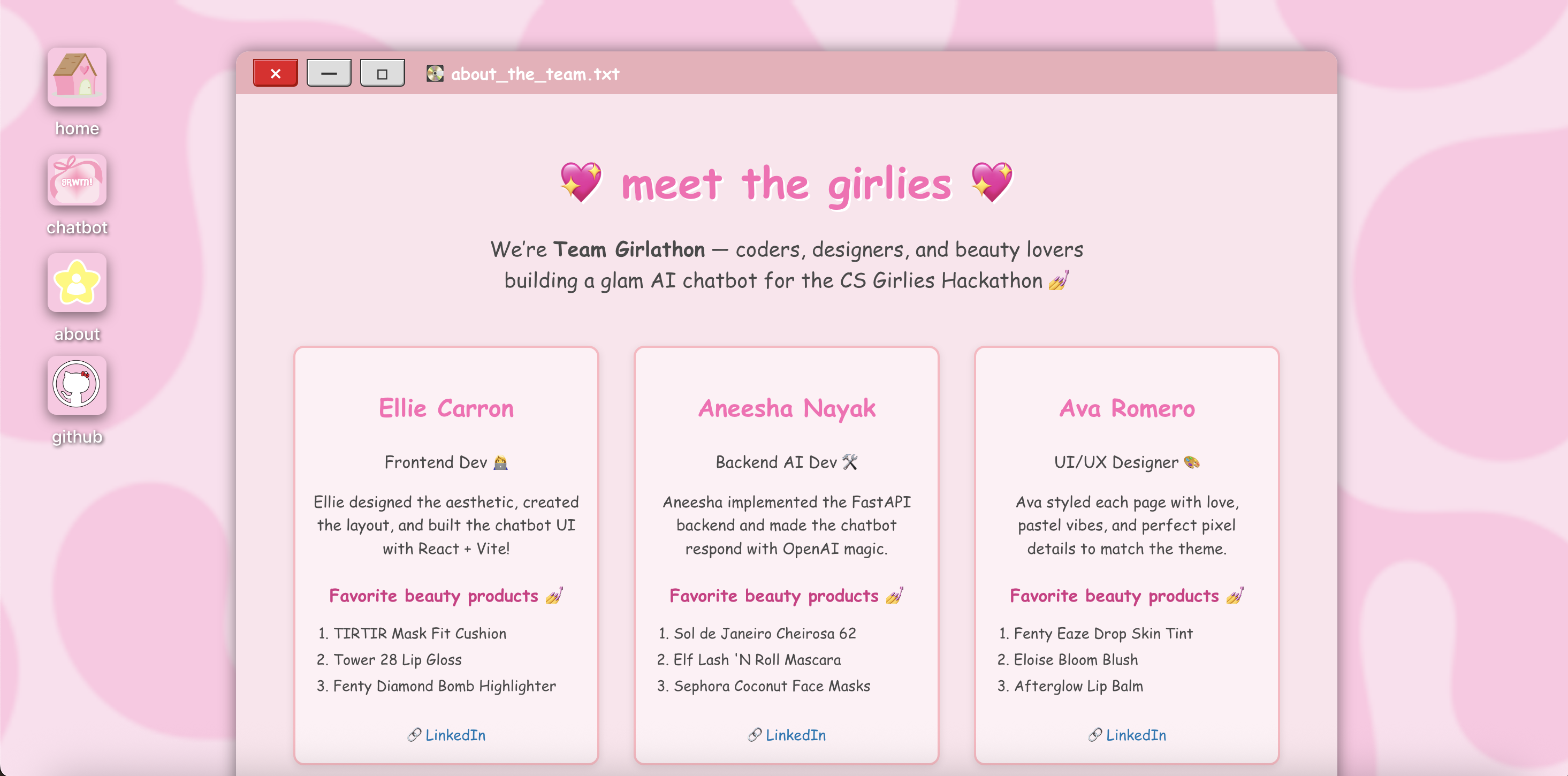The height and width of the screenshot is (776, 1568).
Task: Click the "meet the girlies" title
Action: (x=786, y=184)
